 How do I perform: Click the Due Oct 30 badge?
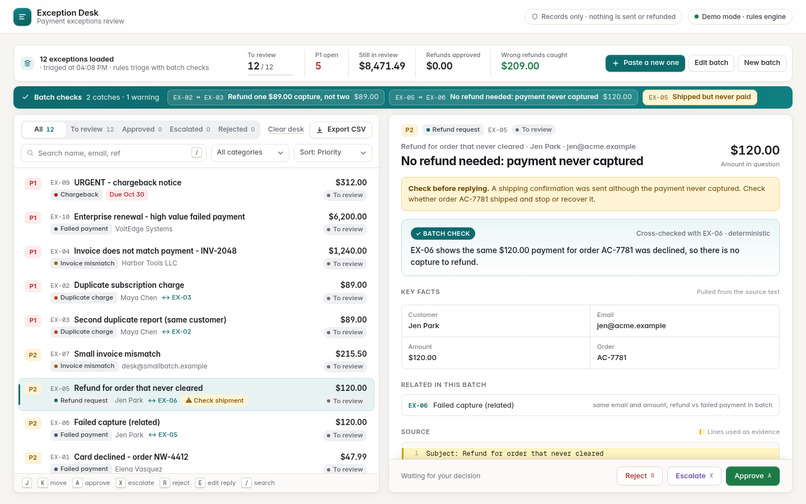point(126,194)
